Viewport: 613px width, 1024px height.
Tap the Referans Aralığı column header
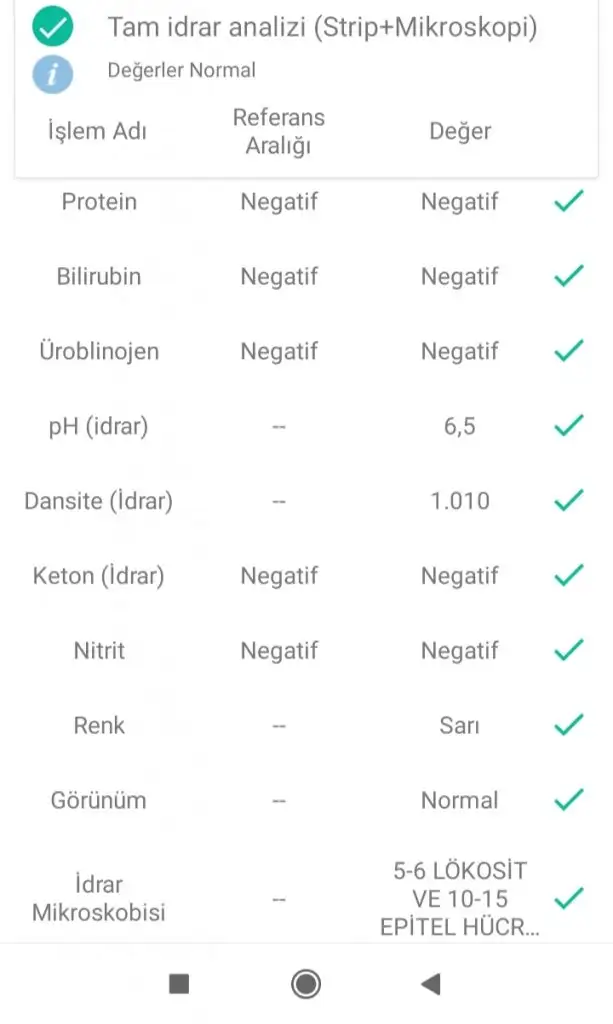(279, 131)
